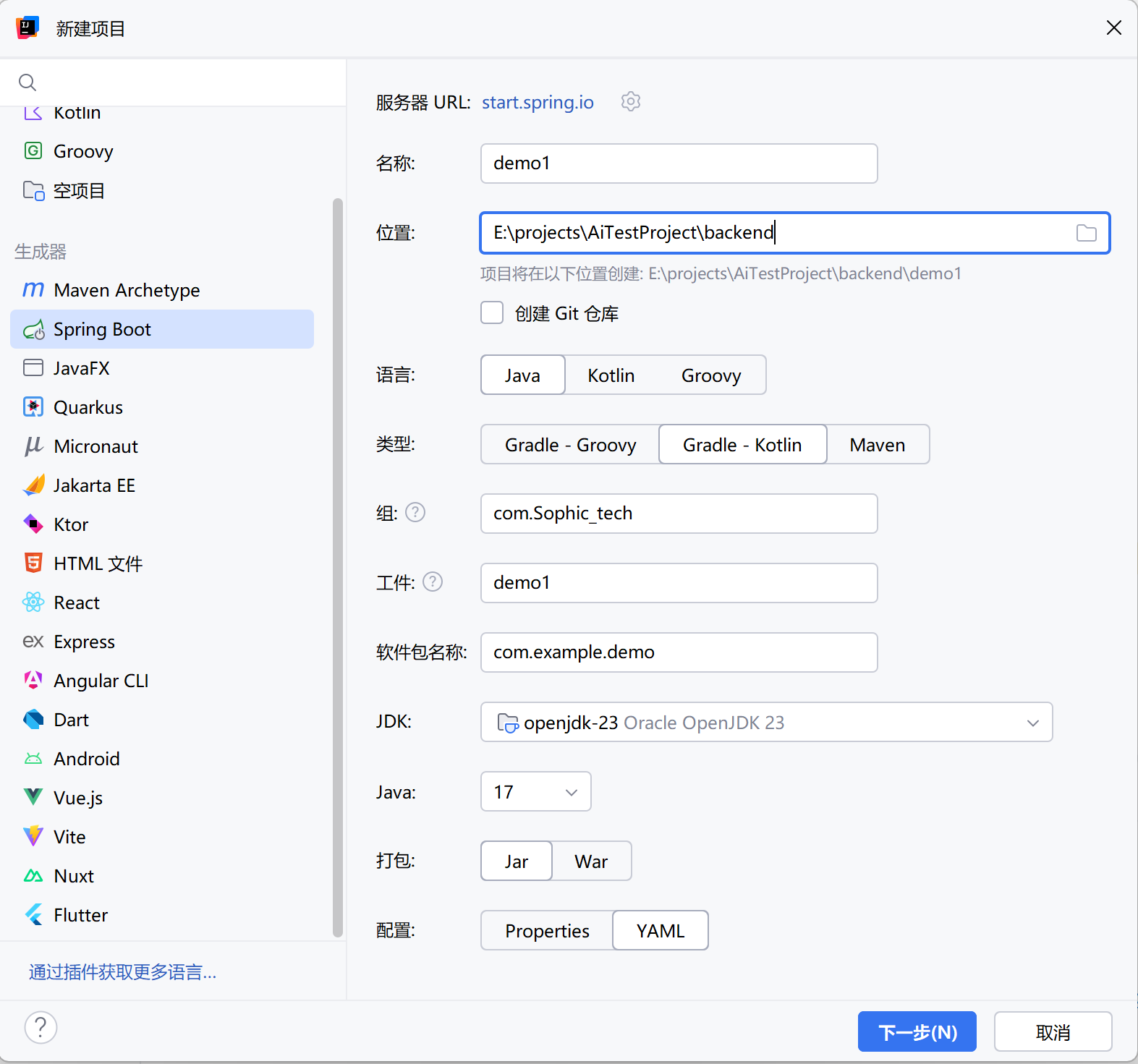Click 取消 button

click(x=1053, y=1031)
